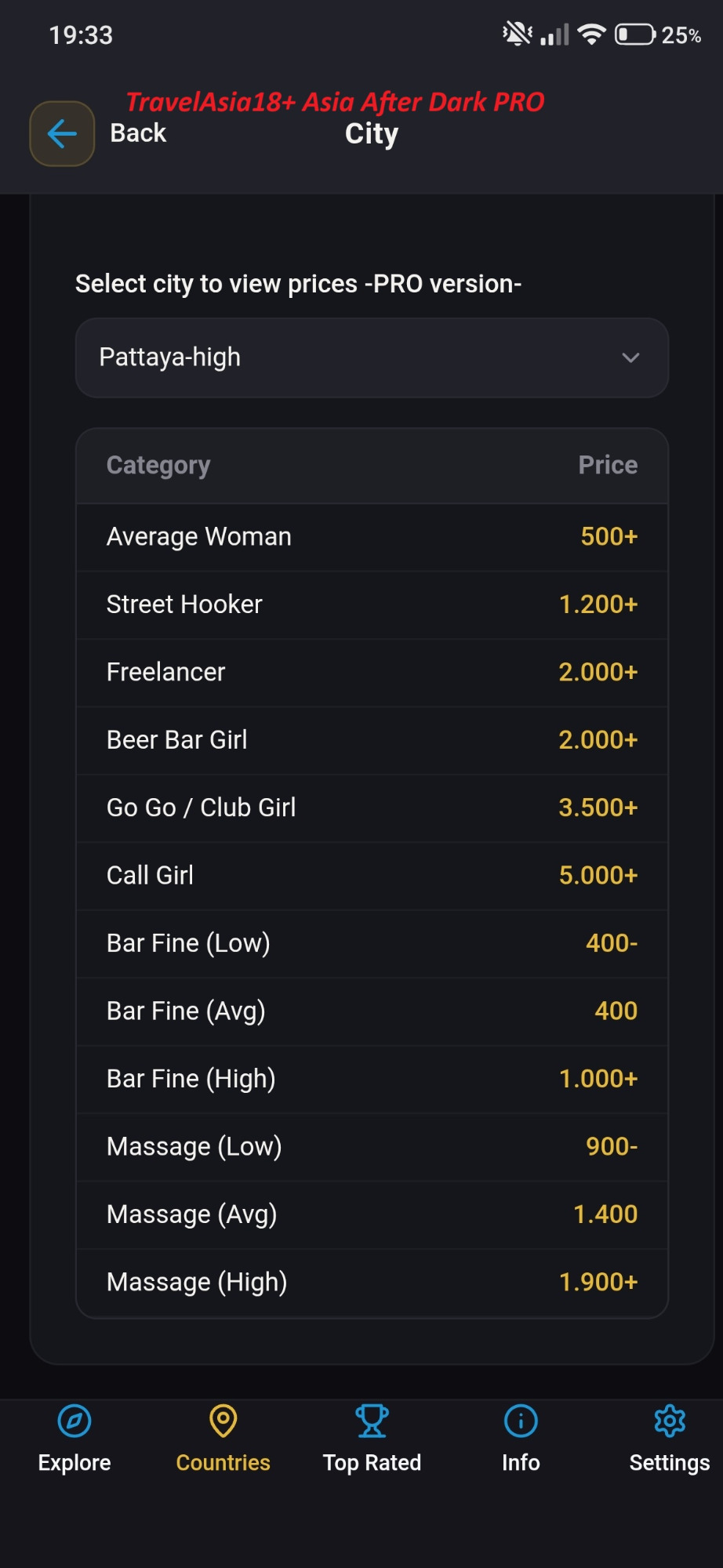Tap the Wi-Fi status icon

(592, 34)
